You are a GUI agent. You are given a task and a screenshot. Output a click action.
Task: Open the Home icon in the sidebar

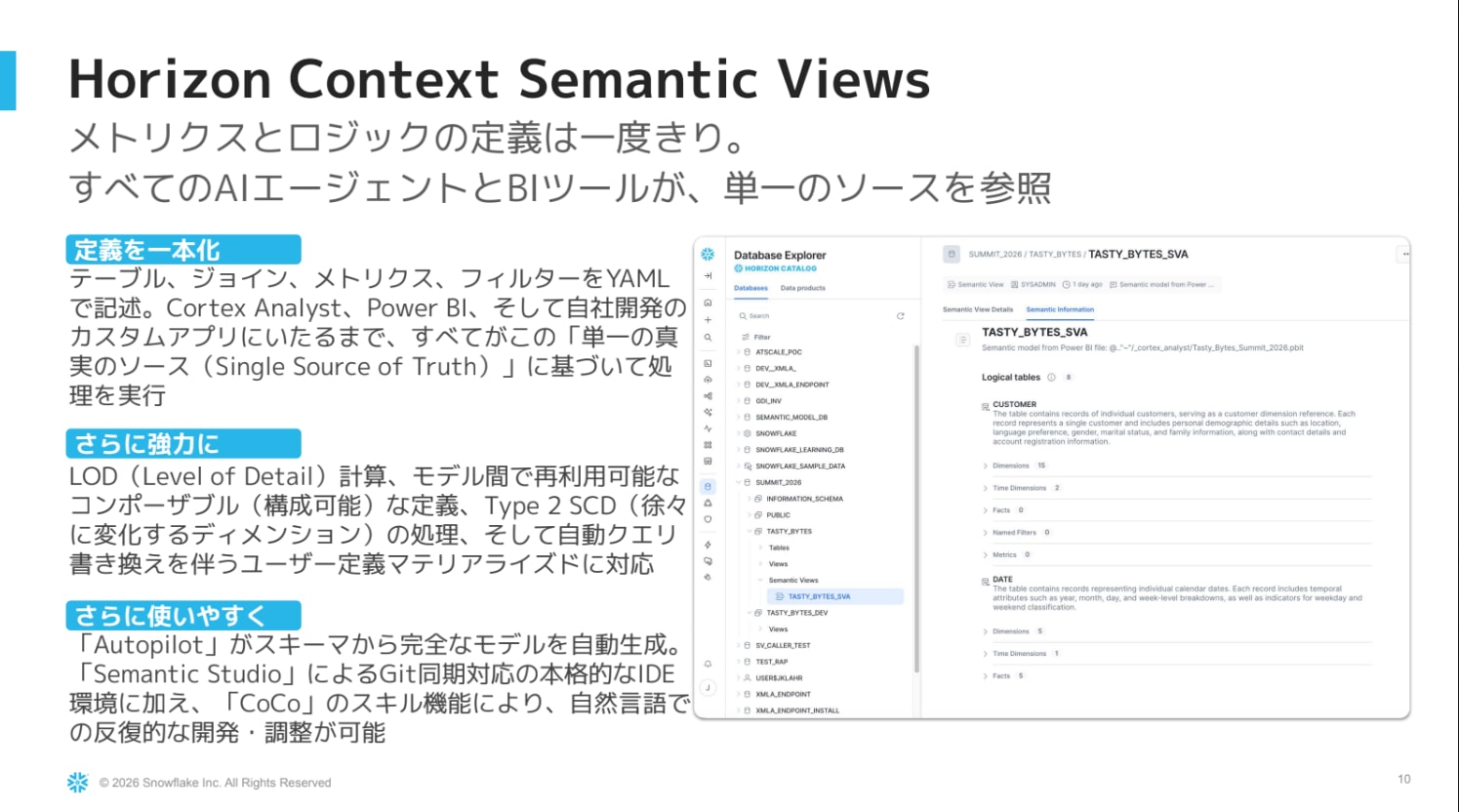tap(708, 303)
